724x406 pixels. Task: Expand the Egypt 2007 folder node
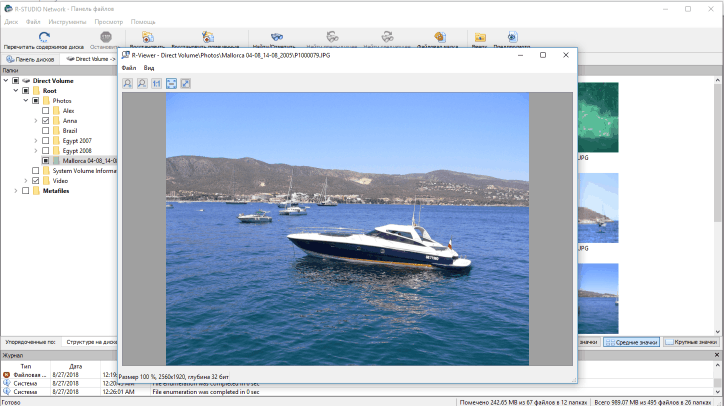tap(36, 141)
